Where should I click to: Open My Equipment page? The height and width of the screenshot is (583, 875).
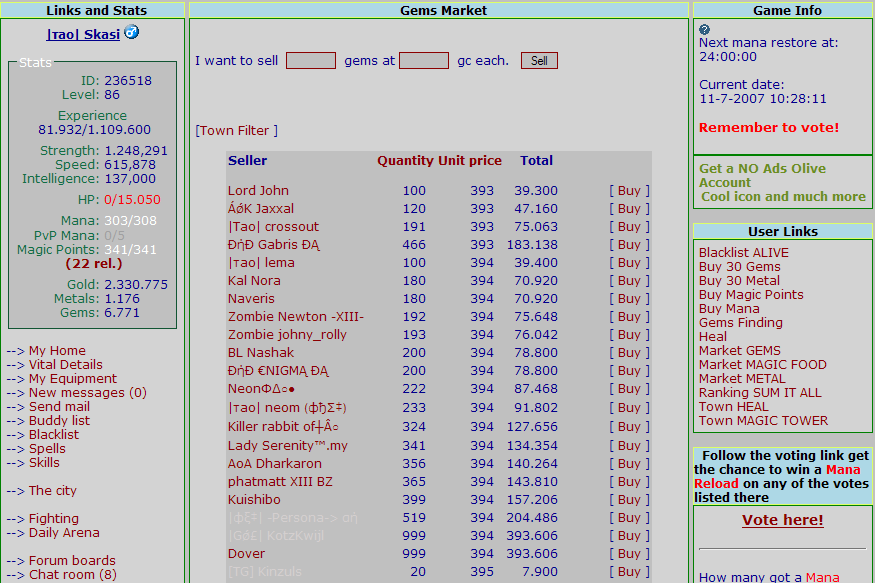pos(72,379)
